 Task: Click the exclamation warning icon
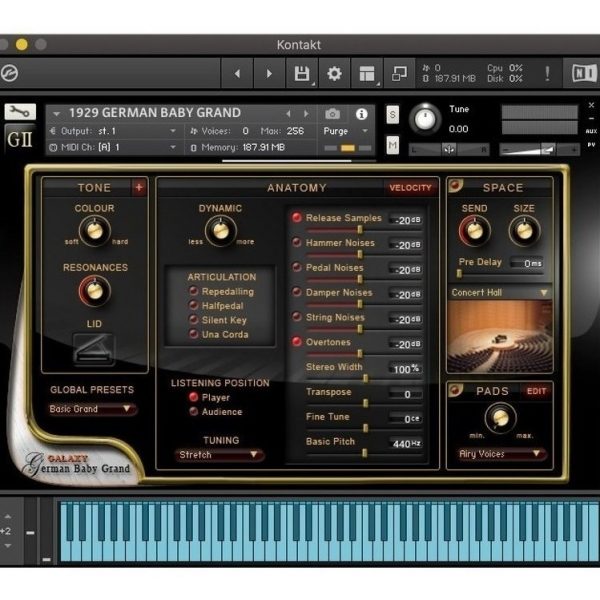tap(548, 73)
